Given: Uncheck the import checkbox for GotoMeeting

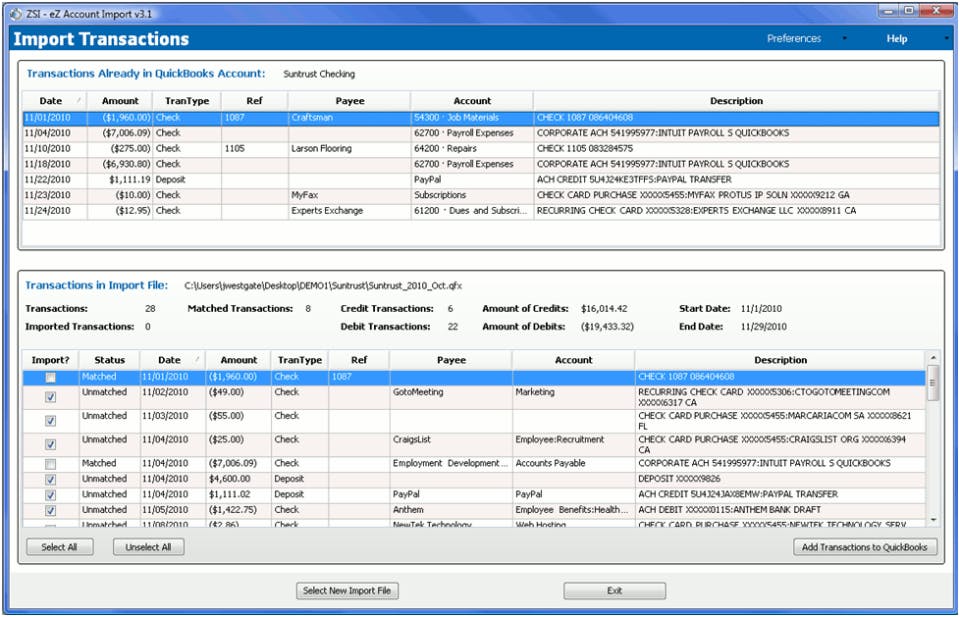Looking at the screenshot, I should [x=50, y=397].
